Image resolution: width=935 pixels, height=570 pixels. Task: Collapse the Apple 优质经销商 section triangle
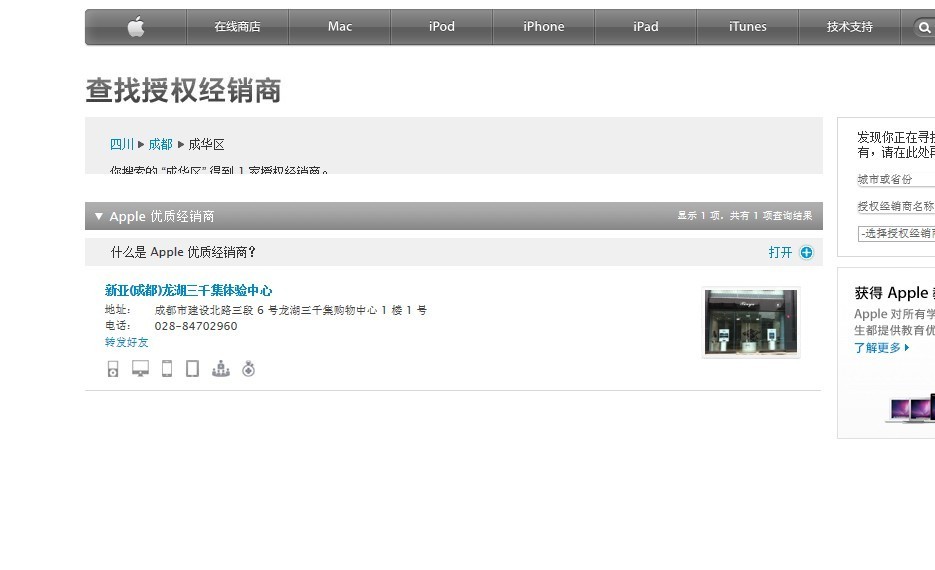pos(99,216)
